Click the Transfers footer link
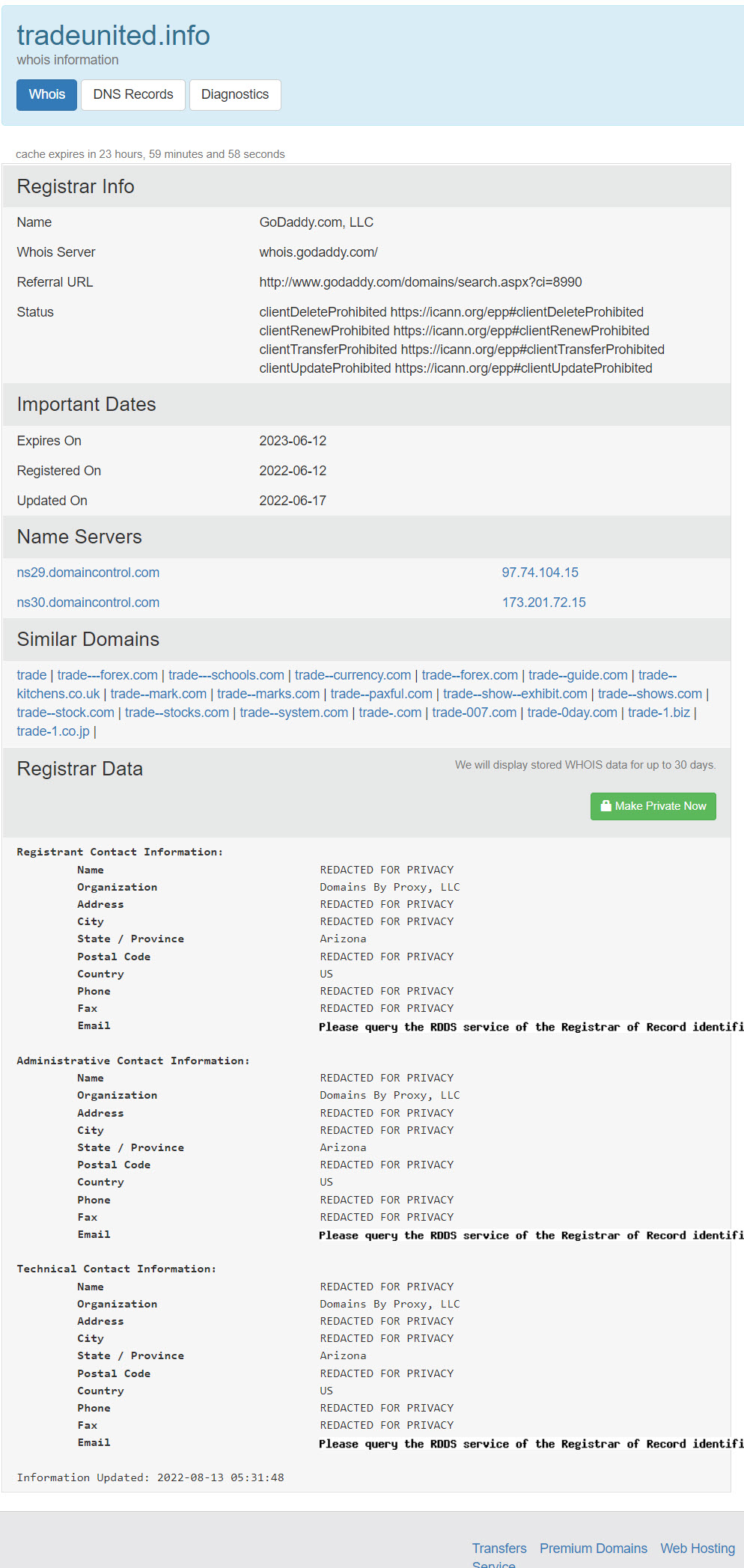Image resolution: width=744 pixels, height=1568 pixels. click(499, 1549)
